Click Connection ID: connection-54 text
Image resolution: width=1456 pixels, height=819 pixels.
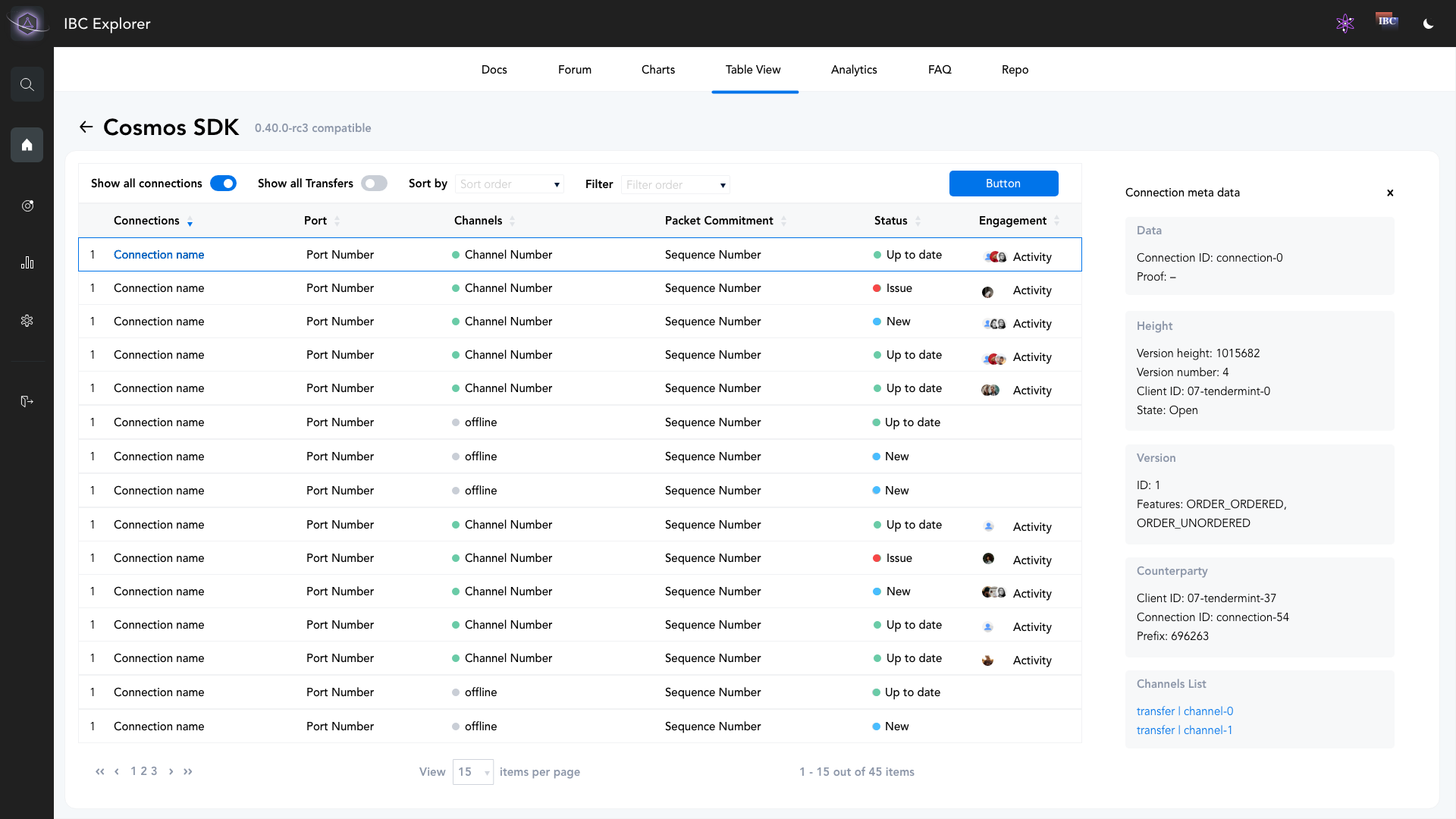[x=1213, y=617]
